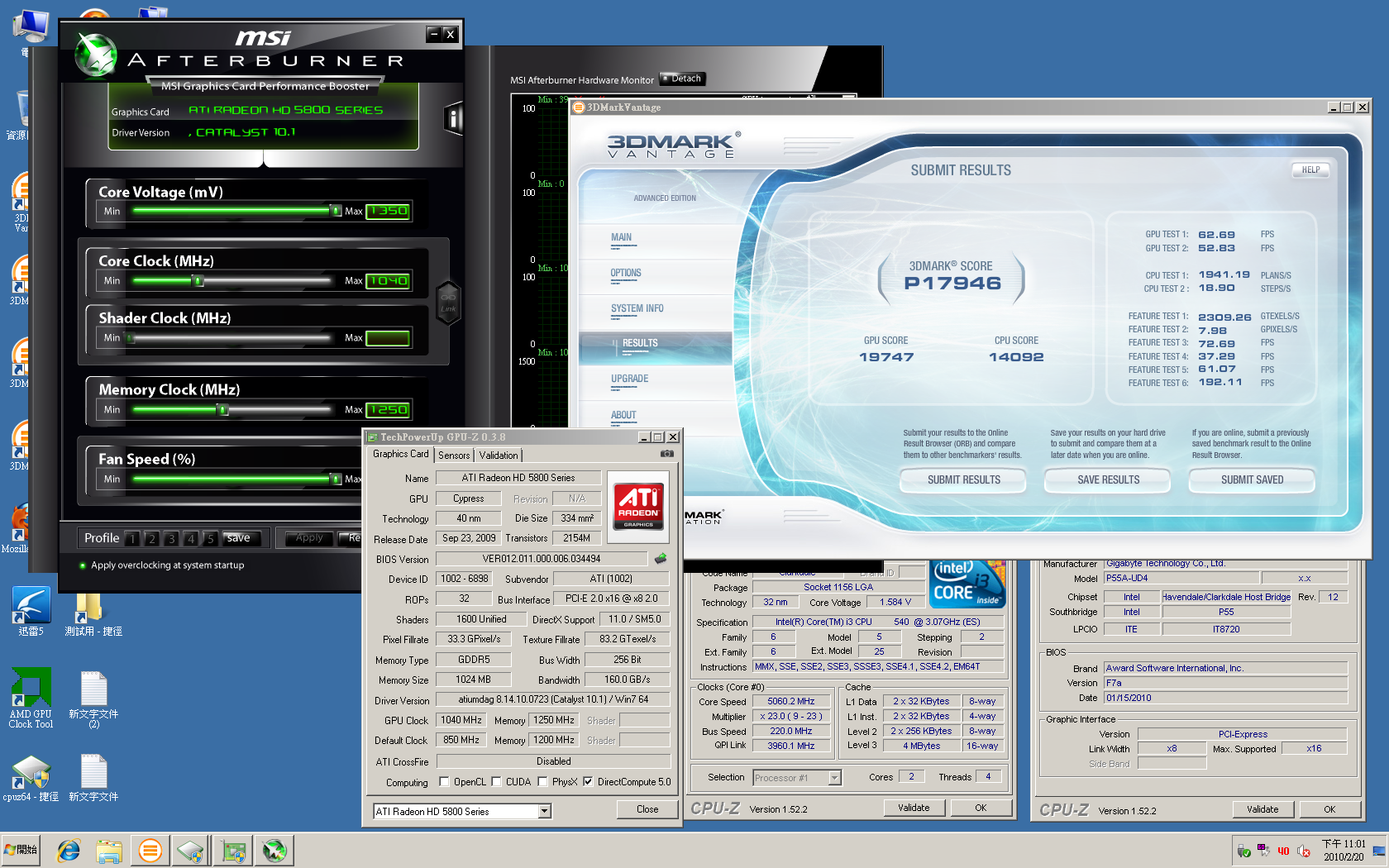Viewport: 1389px width, 868px height.
Task: Toggle OpenCL checkbox in GPU-Z
Action: tap(444, 781)
